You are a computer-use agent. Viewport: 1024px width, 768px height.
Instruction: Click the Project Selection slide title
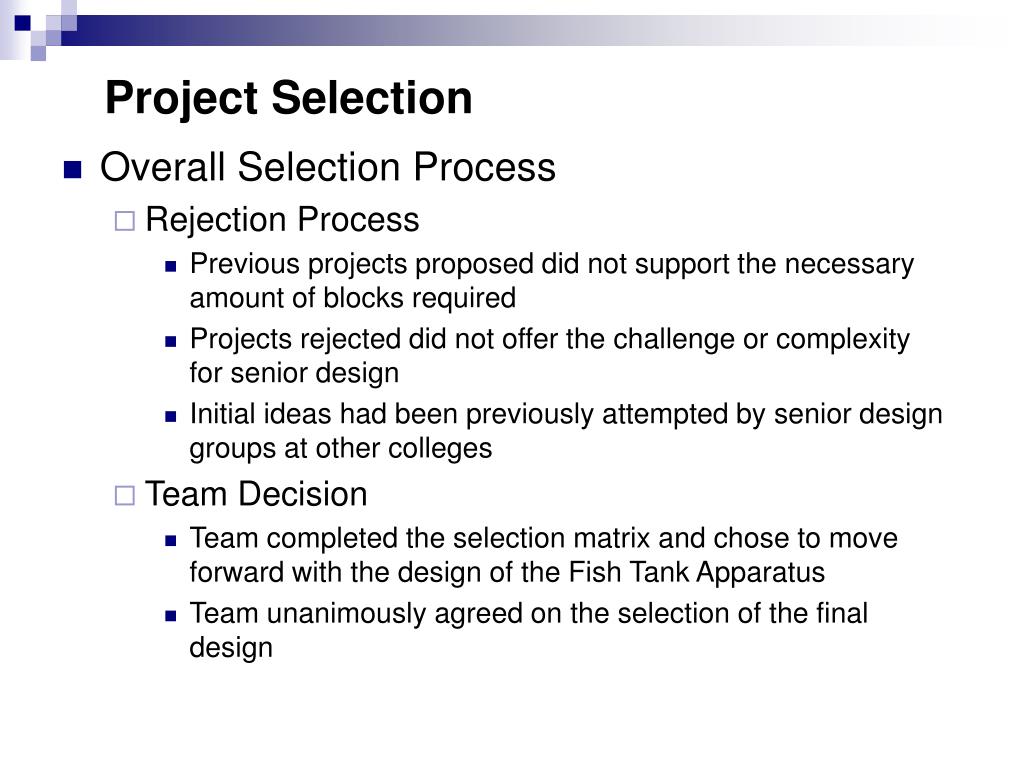coord(289,99)
